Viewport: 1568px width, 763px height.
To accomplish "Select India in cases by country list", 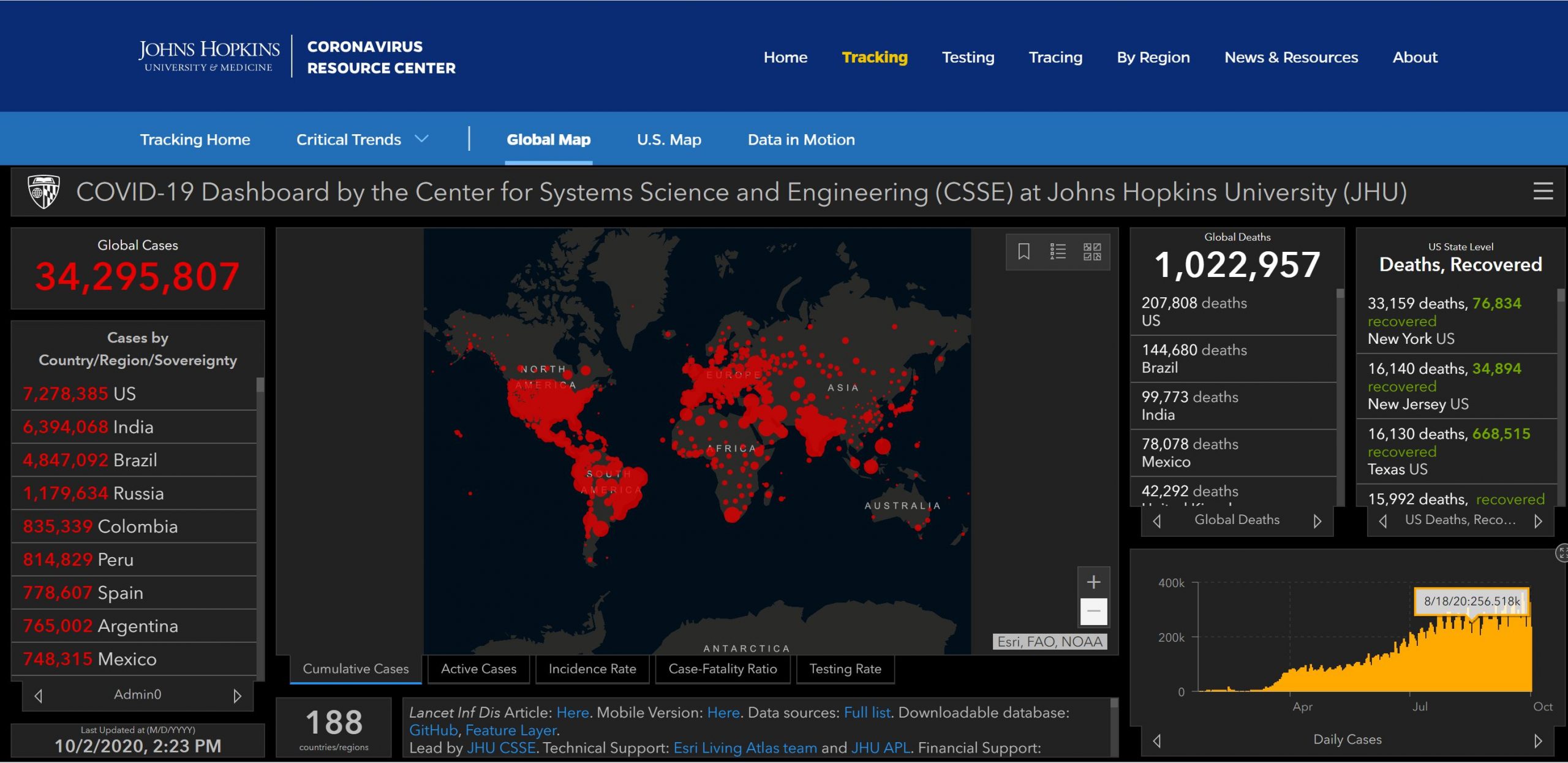I will tap(134, 427).
